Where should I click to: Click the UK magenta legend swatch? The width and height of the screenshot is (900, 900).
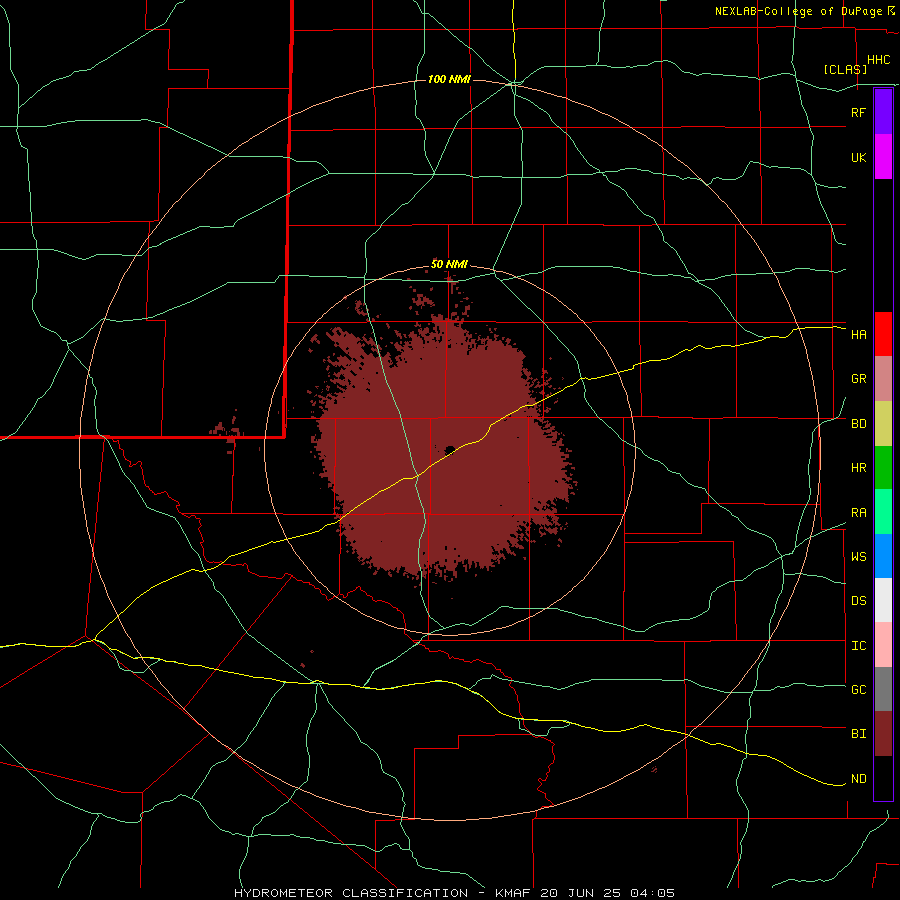tap(883, 157)
